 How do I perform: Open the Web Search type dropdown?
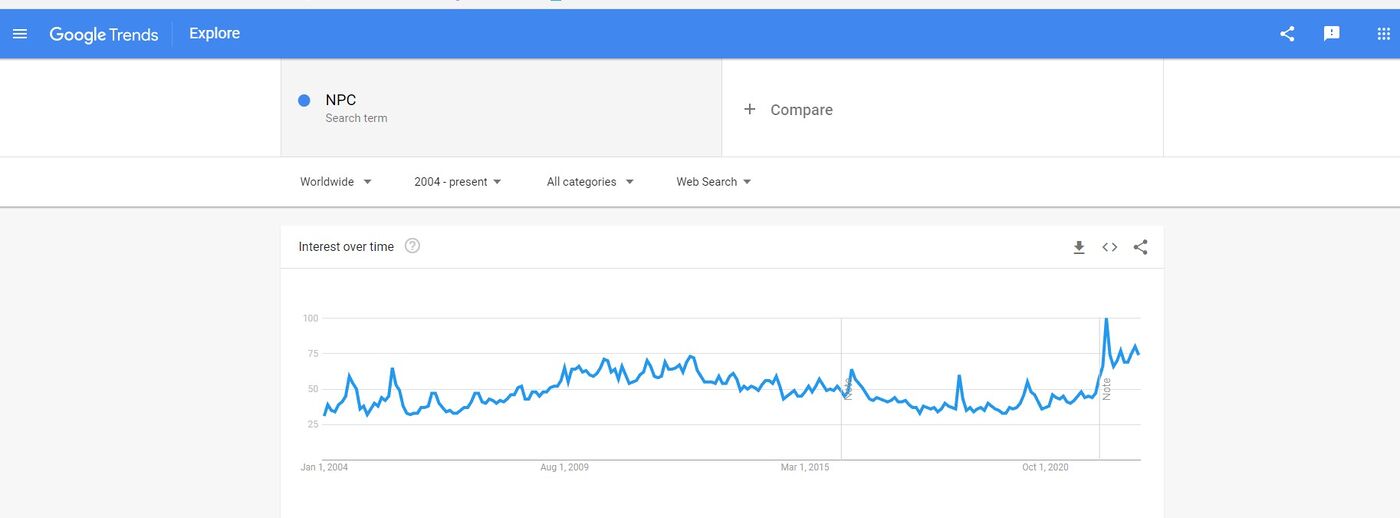(714, 182)
